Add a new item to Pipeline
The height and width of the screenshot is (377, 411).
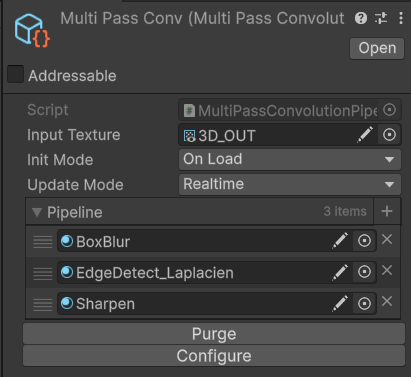[387, 211]
